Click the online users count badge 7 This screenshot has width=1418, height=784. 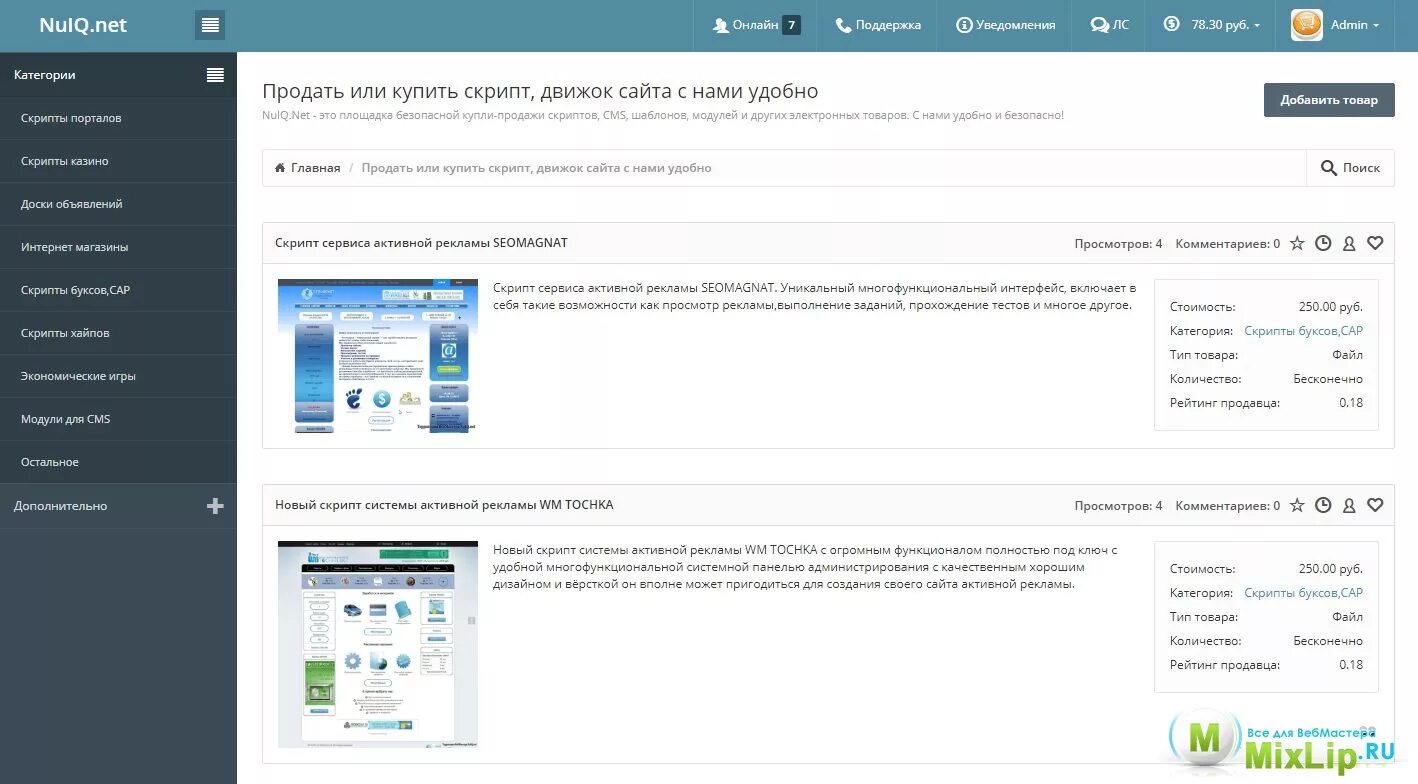click(791, 25)
